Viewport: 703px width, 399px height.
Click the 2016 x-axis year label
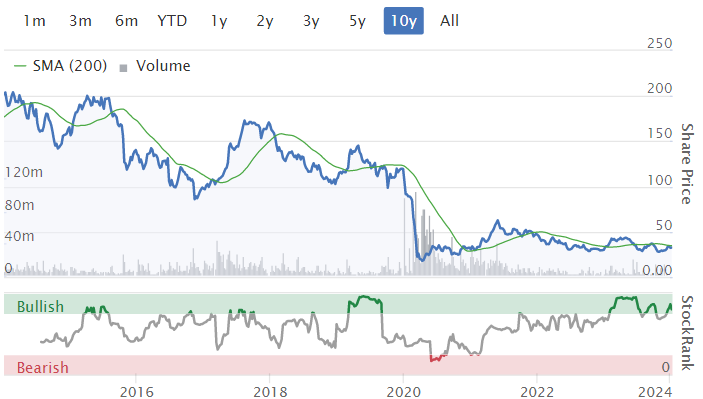(137, 392)
